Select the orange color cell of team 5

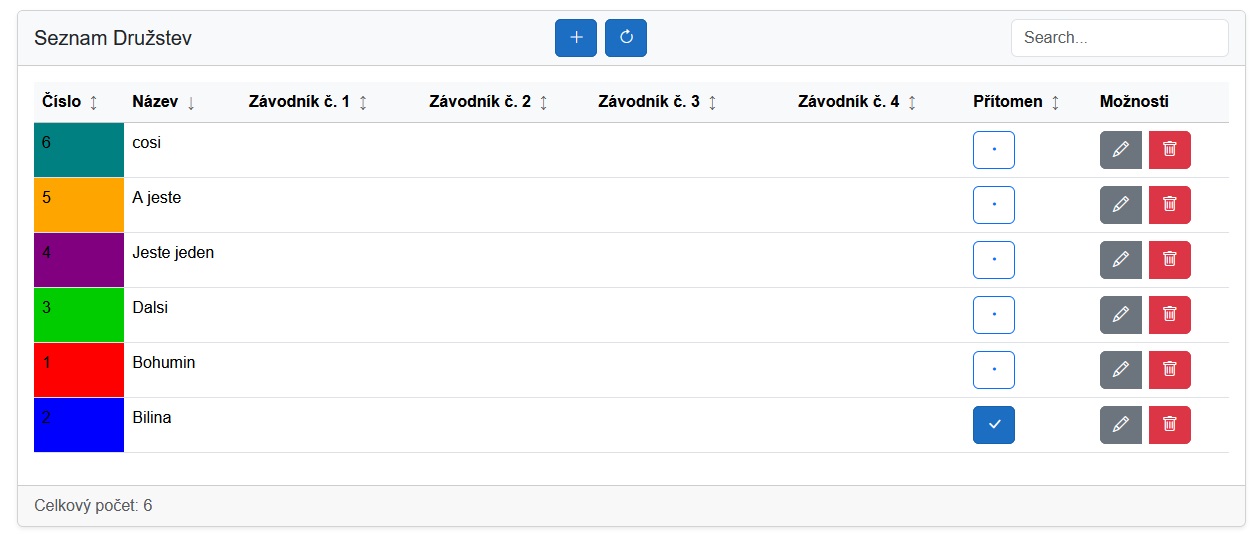[x=79, y=205]
